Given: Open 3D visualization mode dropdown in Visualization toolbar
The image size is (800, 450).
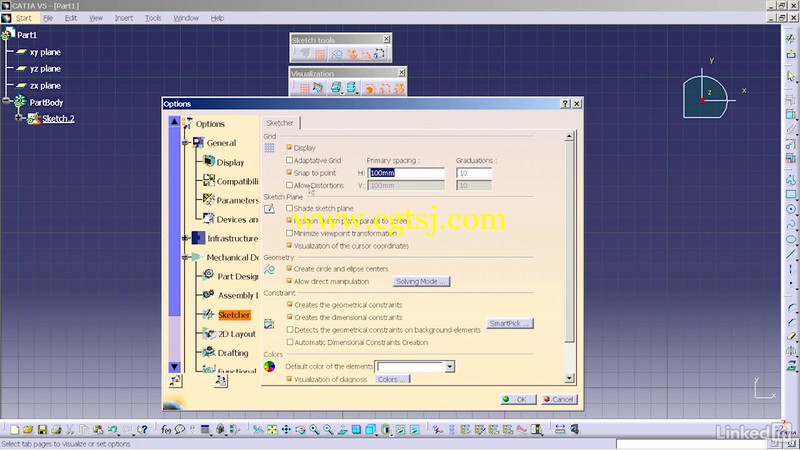Looking at the screenshot, I should [x=342, y=93].
